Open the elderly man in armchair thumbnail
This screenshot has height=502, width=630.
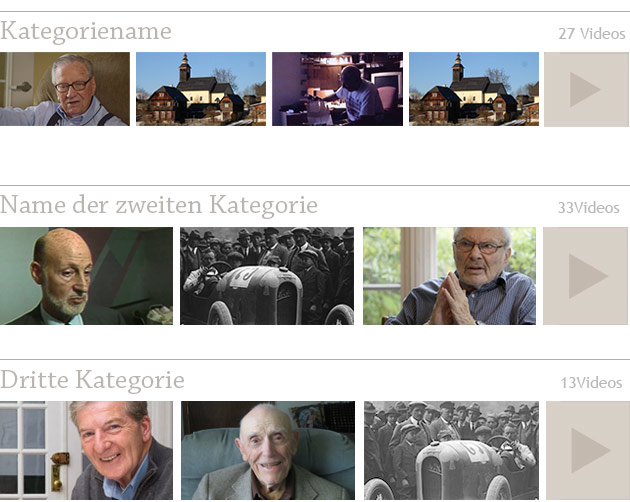[268, 450]
